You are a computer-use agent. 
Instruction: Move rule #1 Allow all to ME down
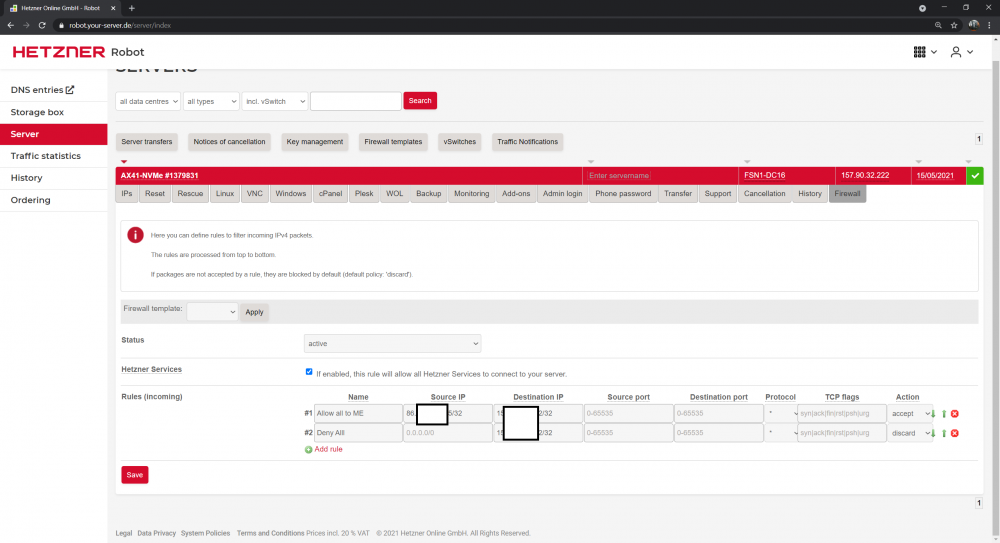[934, 414]
